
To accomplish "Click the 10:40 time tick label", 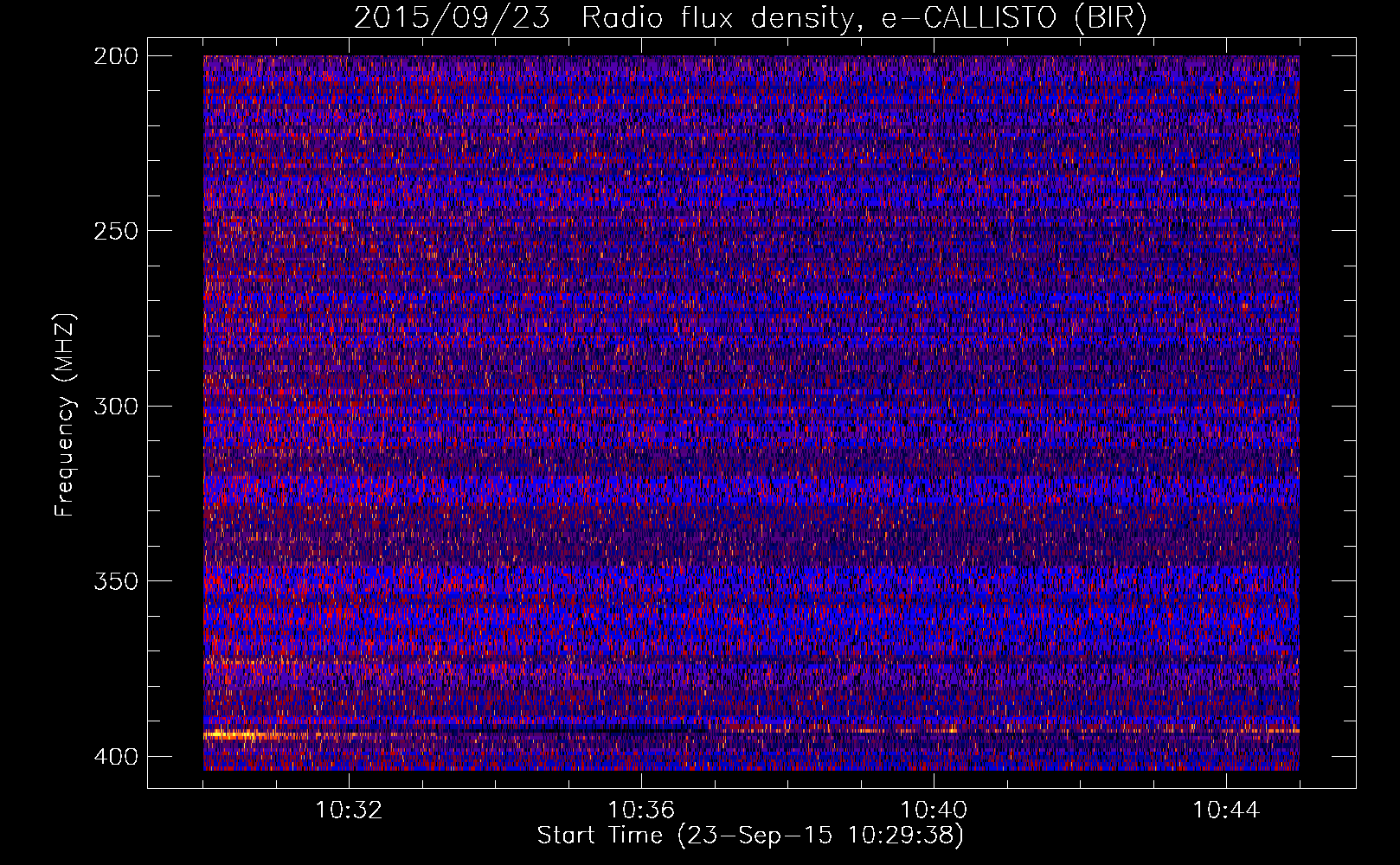I will click(934, 811).
